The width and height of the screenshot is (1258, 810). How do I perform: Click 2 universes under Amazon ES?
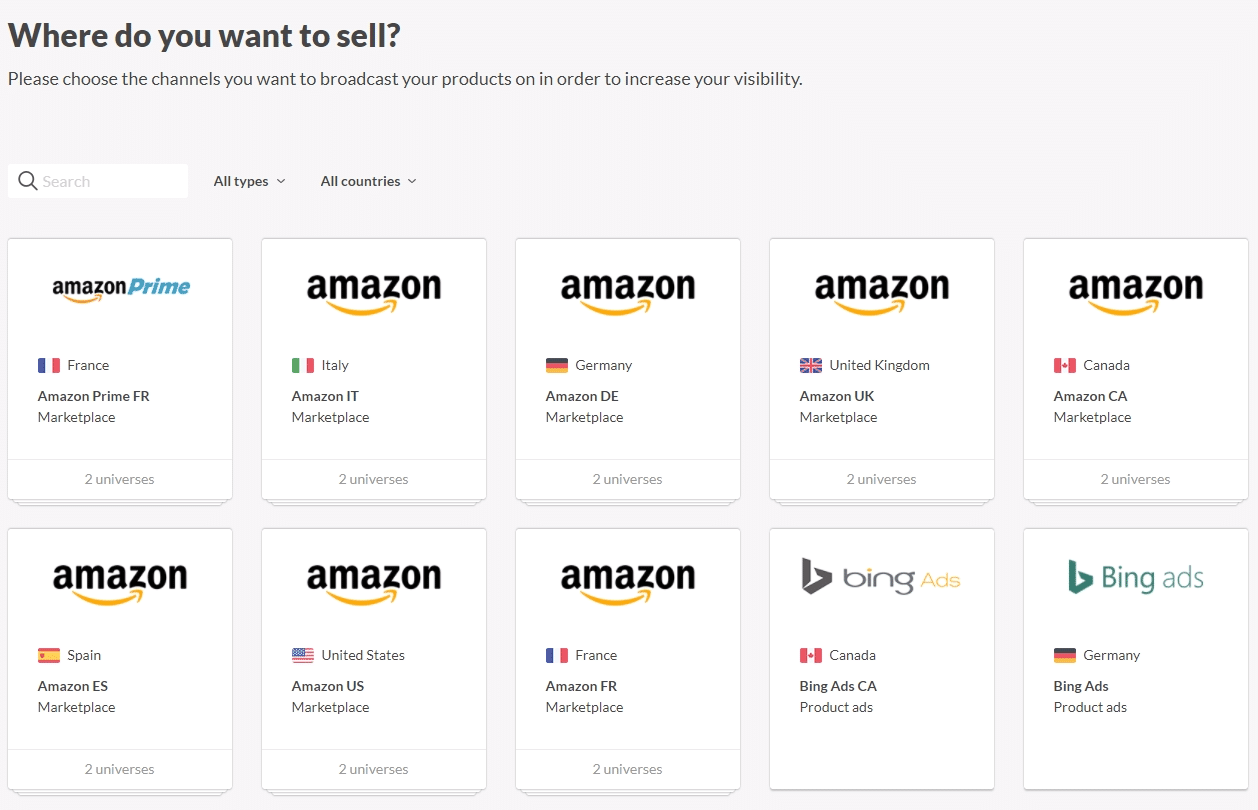(x=120, y=769)
